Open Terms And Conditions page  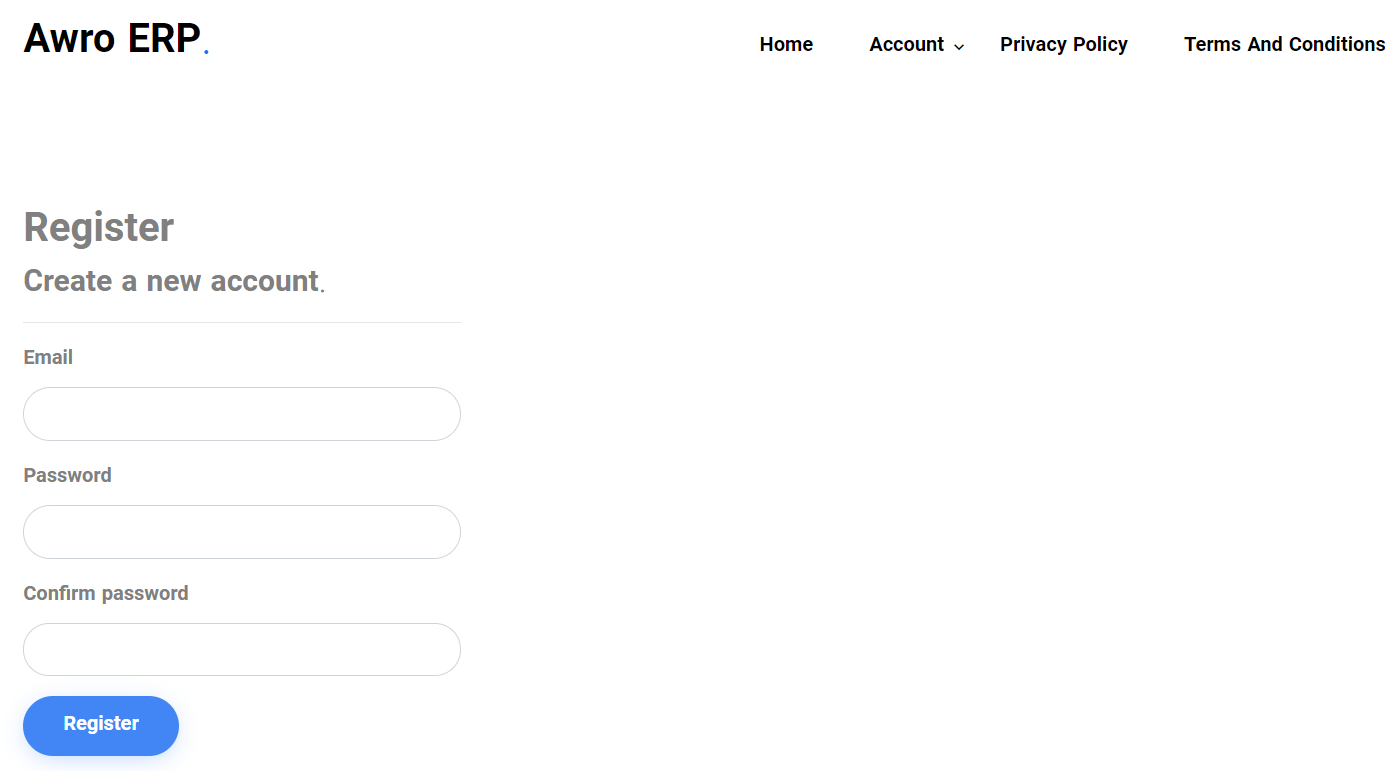point(1284,44)
